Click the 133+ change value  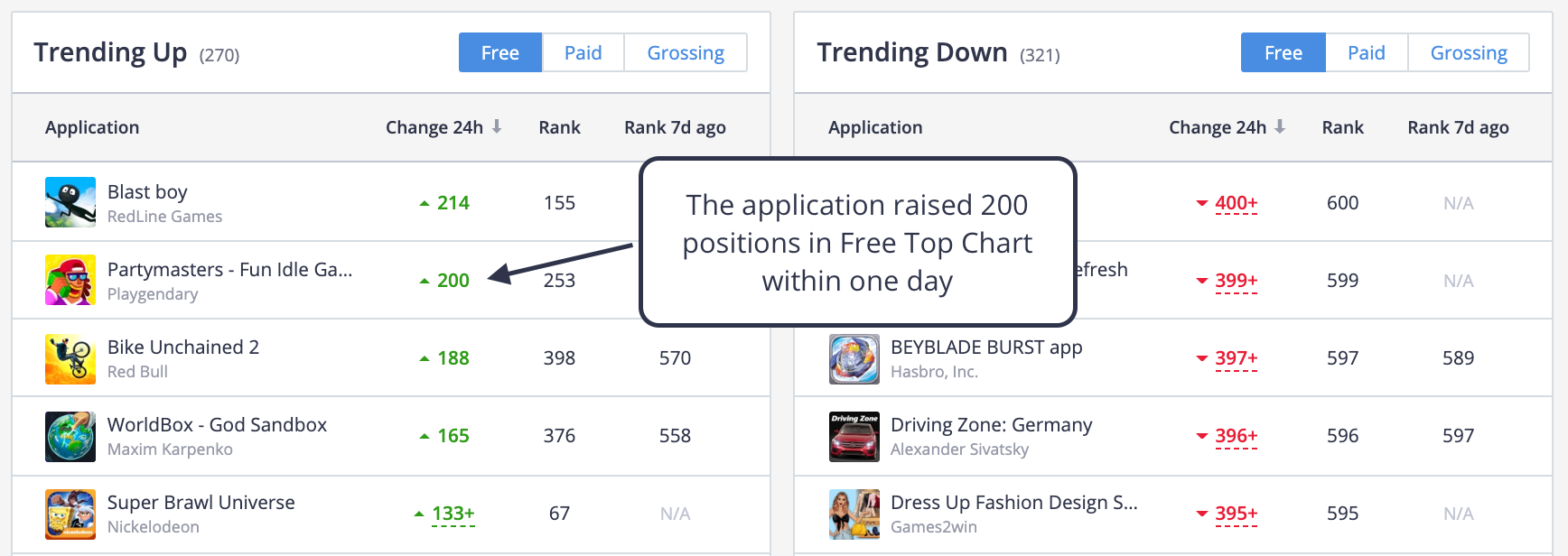(x=453, y=514)
